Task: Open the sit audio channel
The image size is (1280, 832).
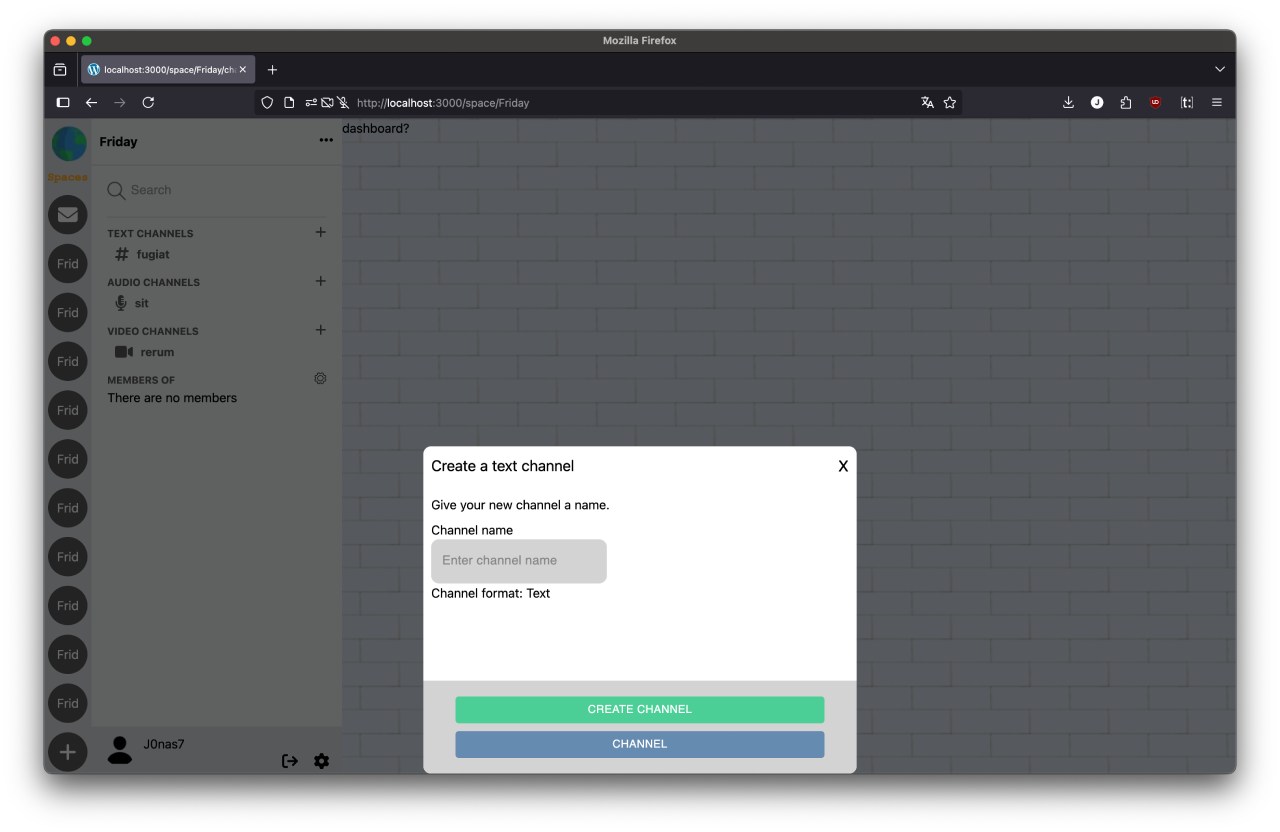Action: tap(141, 303)
